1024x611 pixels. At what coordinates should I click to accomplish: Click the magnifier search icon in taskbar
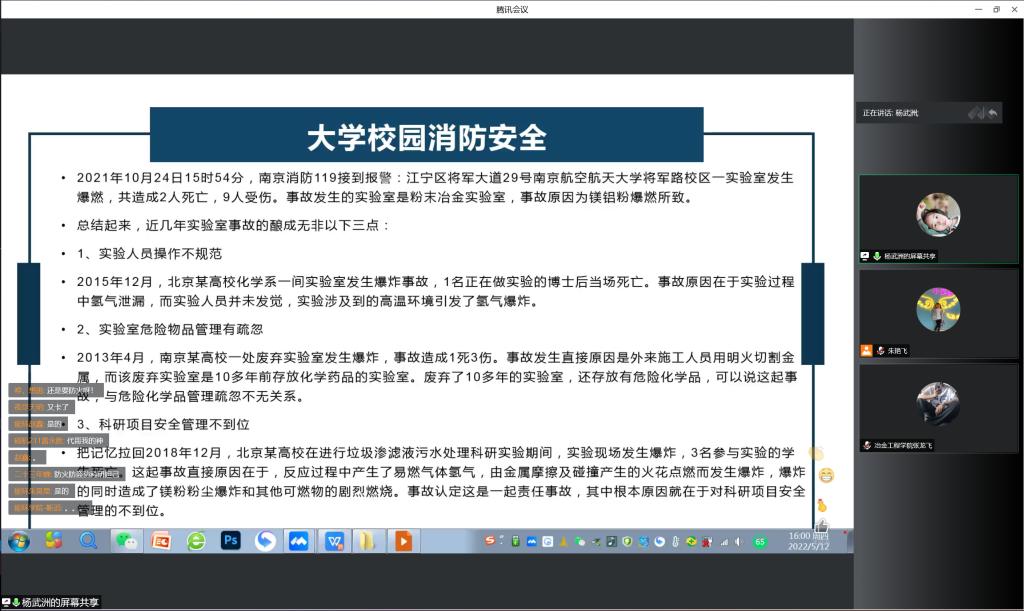88,541
